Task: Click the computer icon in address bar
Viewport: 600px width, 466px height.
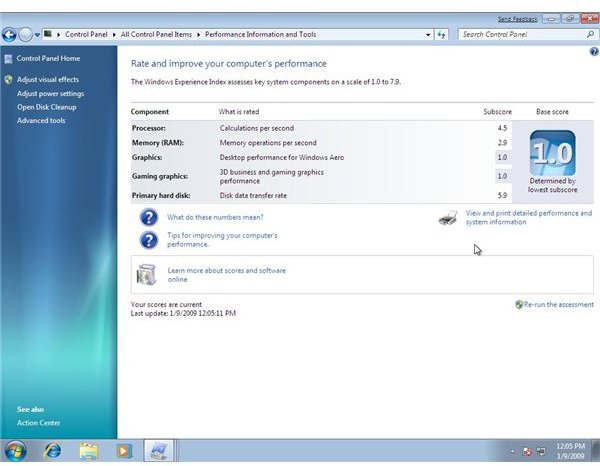Action: 48,34
